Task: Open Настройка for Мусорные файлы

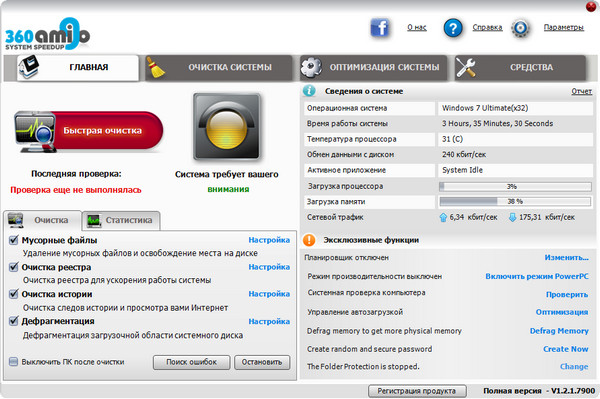Action: [x=269, y=240]
